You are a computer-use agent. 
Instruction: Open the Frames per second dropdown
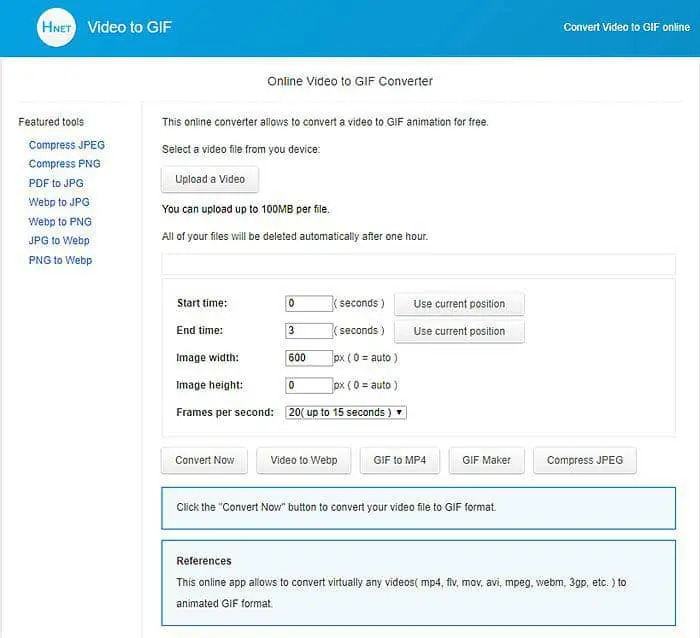click(x=345, y=412)
